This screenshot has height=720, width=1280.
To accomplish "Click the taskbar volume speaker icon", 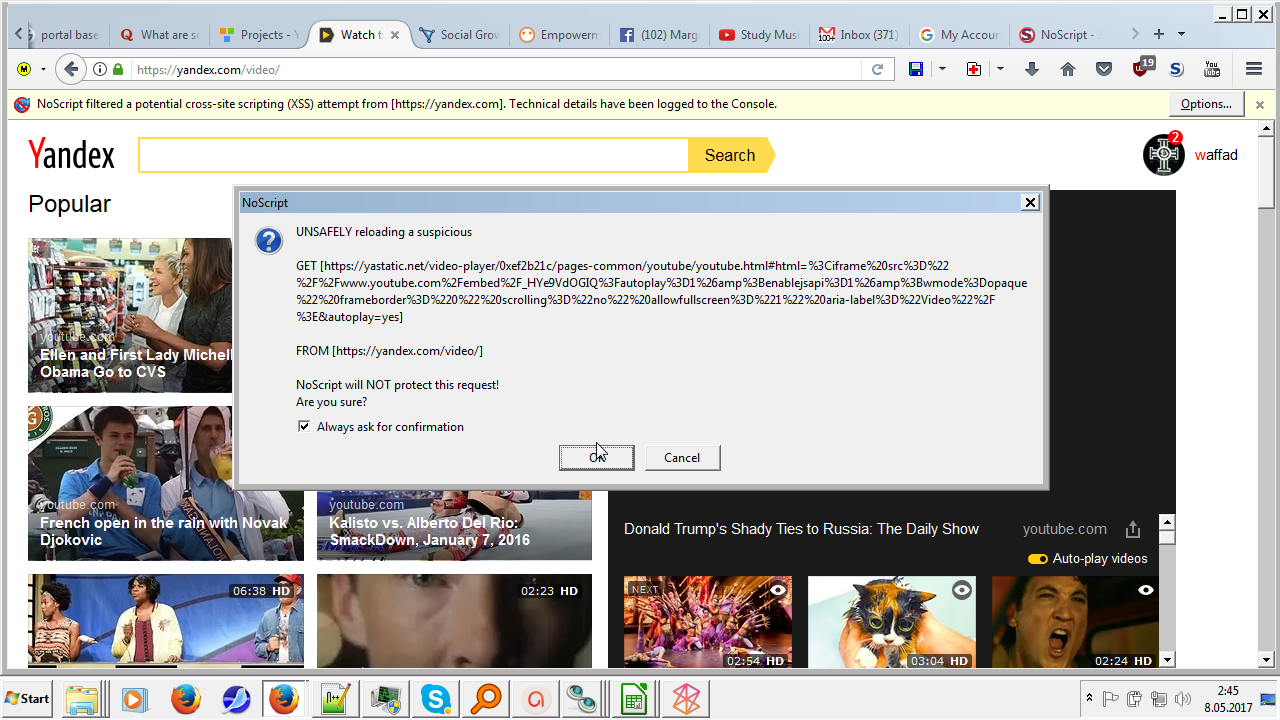I will tap(1183, 698).
